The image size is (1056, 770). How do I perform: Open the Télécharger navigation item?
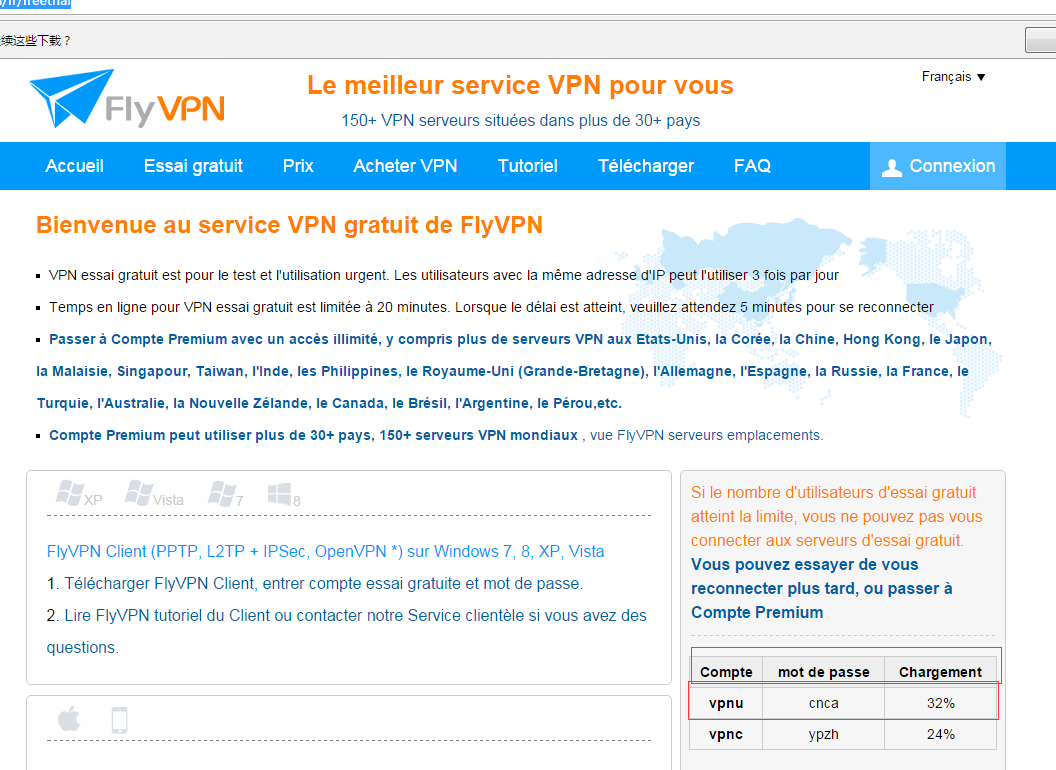(646, 166)
